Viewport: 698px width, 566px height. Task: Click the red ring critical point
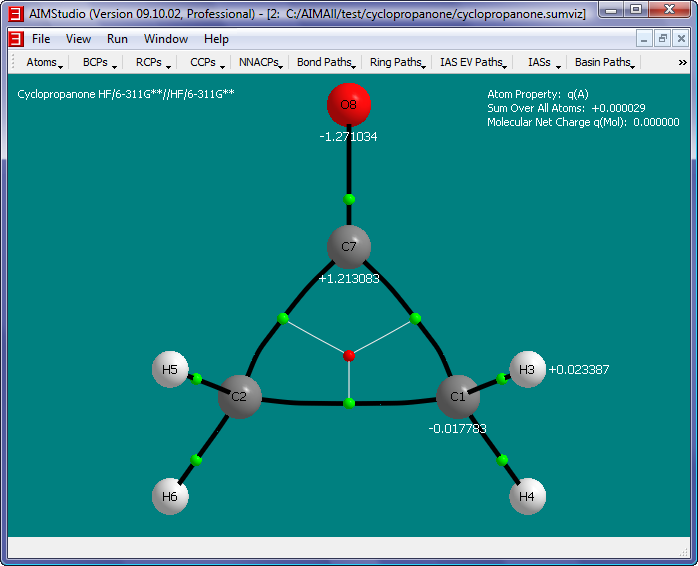(x=349, y=355)
